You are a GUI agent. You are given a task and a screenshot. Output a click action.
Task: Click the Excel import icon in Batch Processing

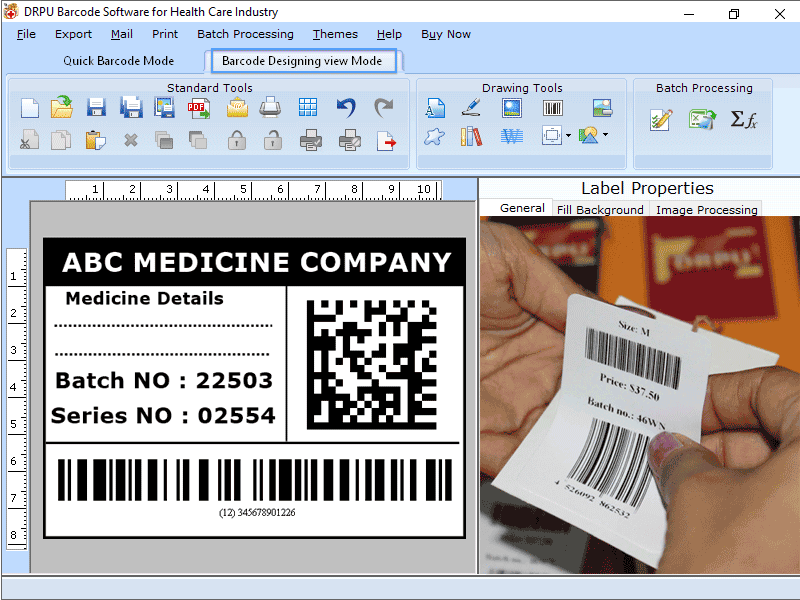coord(702,119)
